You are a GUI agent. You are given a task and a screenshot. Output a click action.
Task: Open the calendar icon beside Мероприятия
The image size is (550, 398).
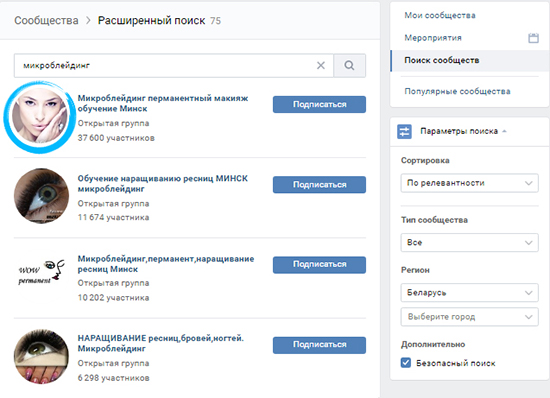pos(534,38)
